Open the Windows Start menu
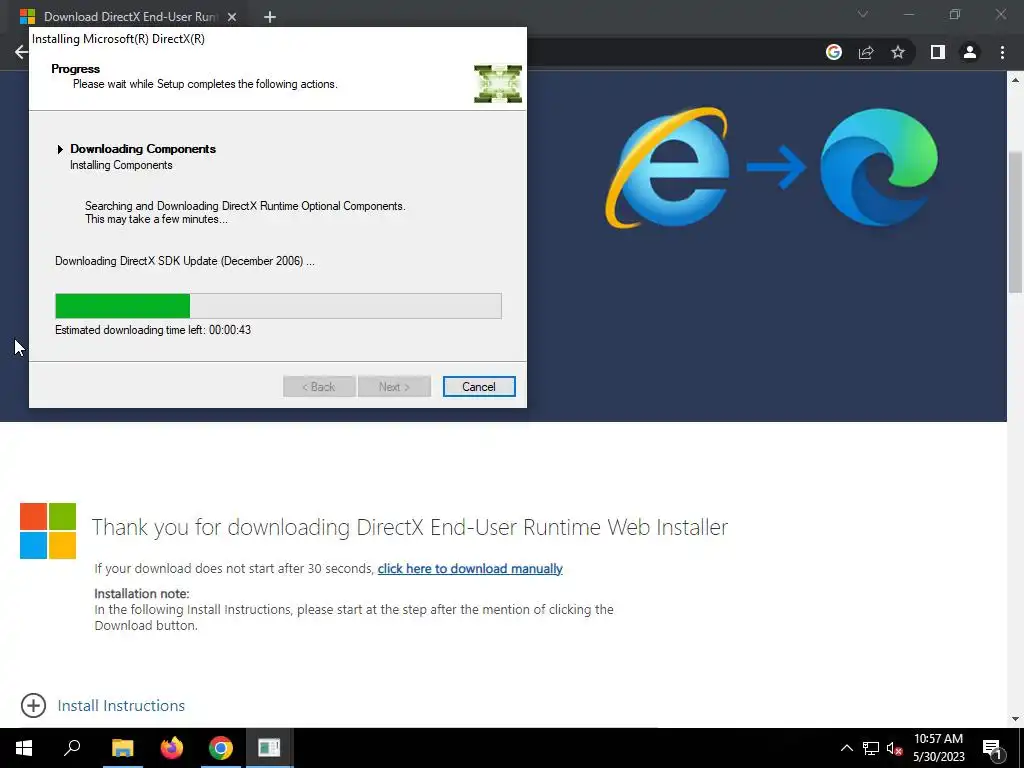This screenshot has width=1024, height=768. click(24, 748)
